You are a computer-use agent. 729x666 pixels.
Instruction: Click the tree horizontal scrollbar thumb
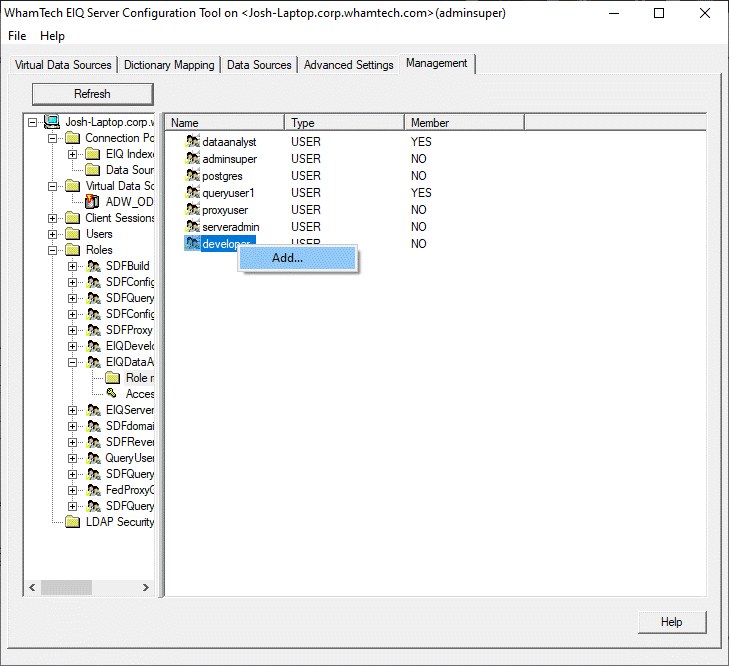66,587
